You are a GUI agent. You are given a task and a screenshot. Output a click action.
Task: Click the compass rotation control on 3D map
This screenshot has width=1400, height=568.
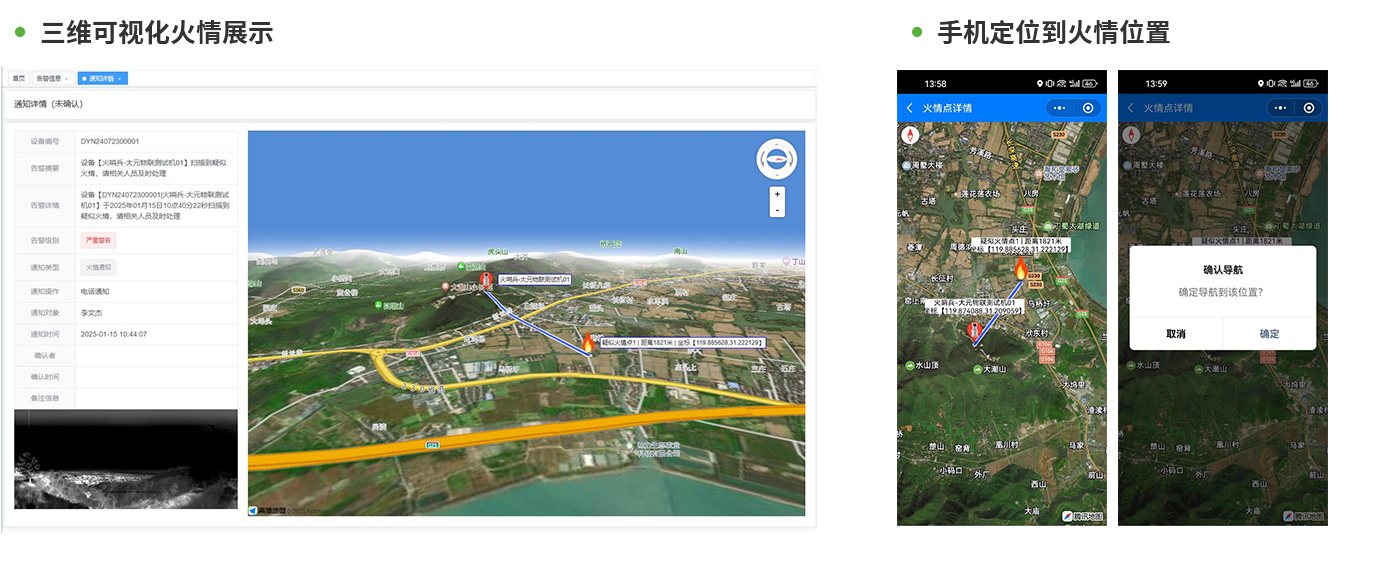(776, 158)
